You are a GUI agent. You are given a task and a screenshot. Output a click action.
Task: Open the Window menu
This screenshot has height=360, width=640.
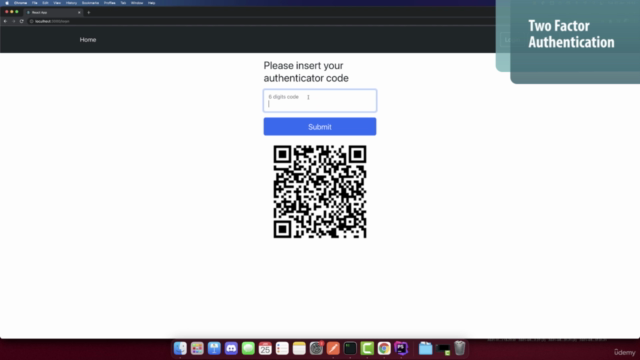(137, 3)
